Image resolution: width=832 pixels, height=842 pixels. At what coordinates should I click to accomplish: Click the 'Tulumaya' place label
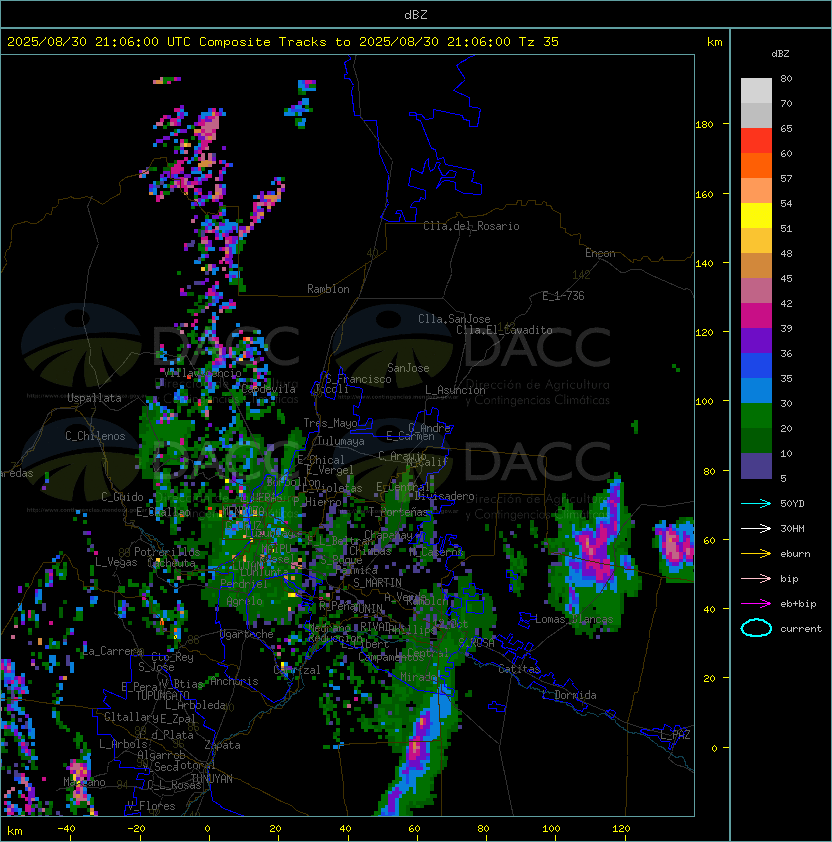[341, 441]
